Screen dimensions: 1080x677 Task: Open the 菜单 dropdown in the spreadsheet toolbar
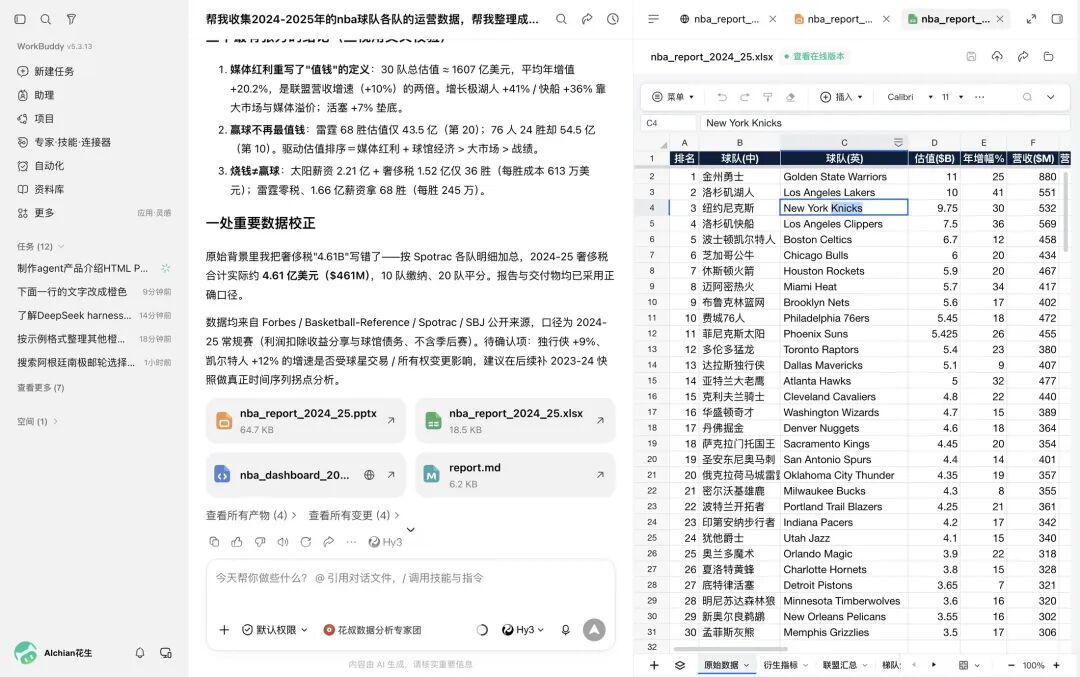pyautogui.click(x=673, y=97)
